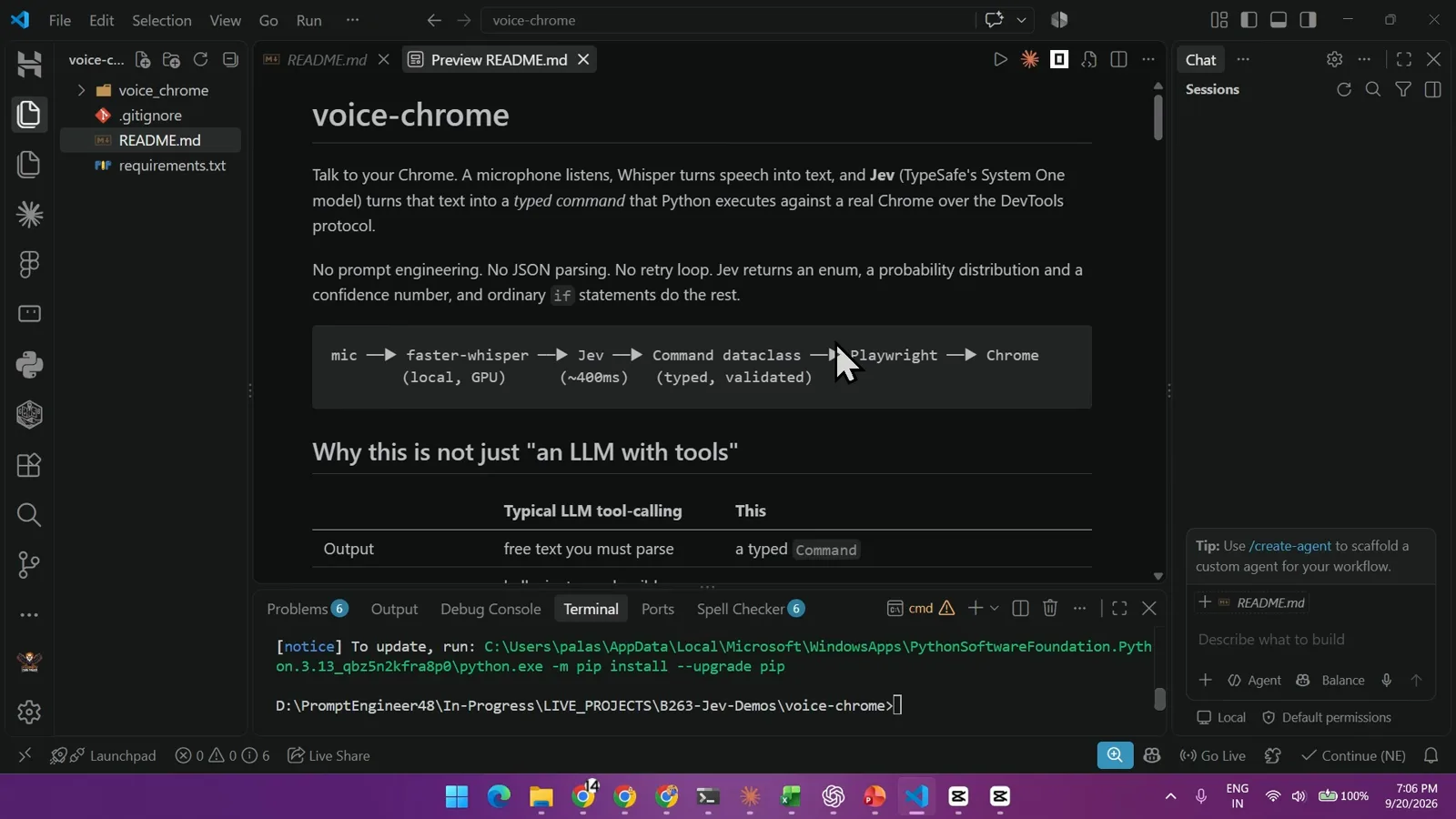
Task: Refresh the chat Sessions list
Action: coord(1344,89)
